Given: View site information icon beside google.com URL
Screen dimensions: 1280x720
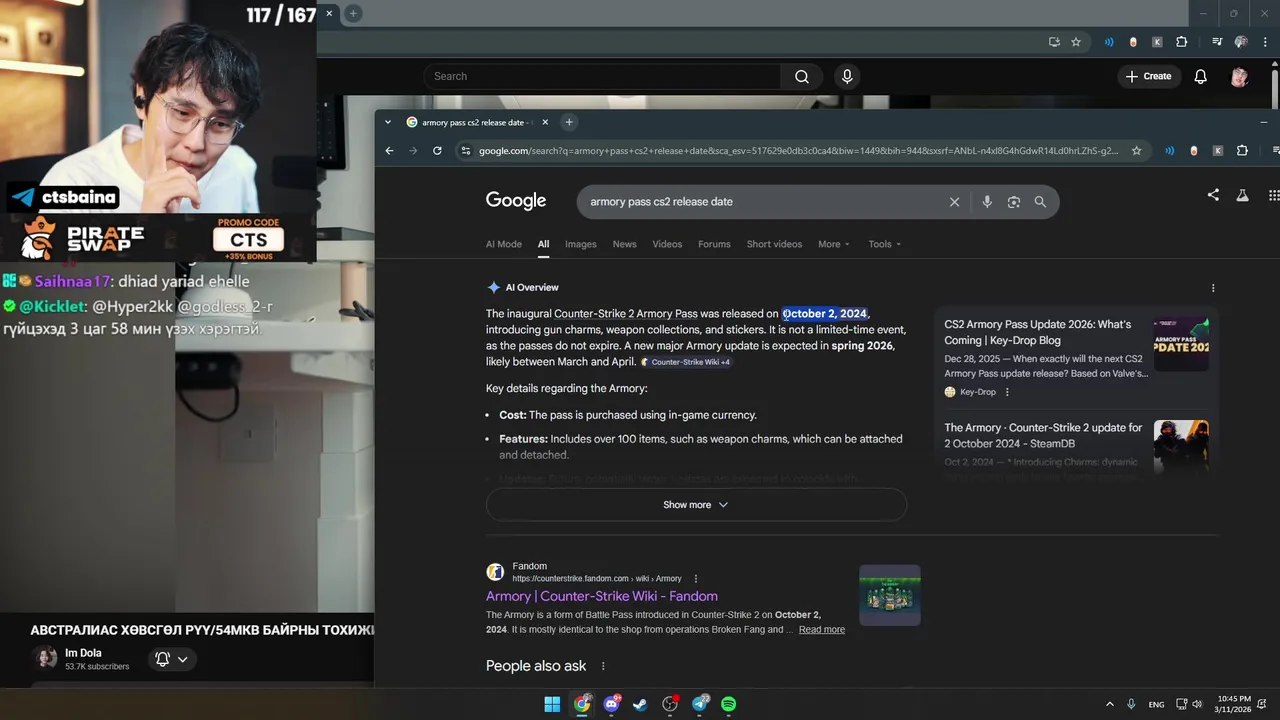Looking at the screenshot, I should pyautogui.click(x=465, y=151).
